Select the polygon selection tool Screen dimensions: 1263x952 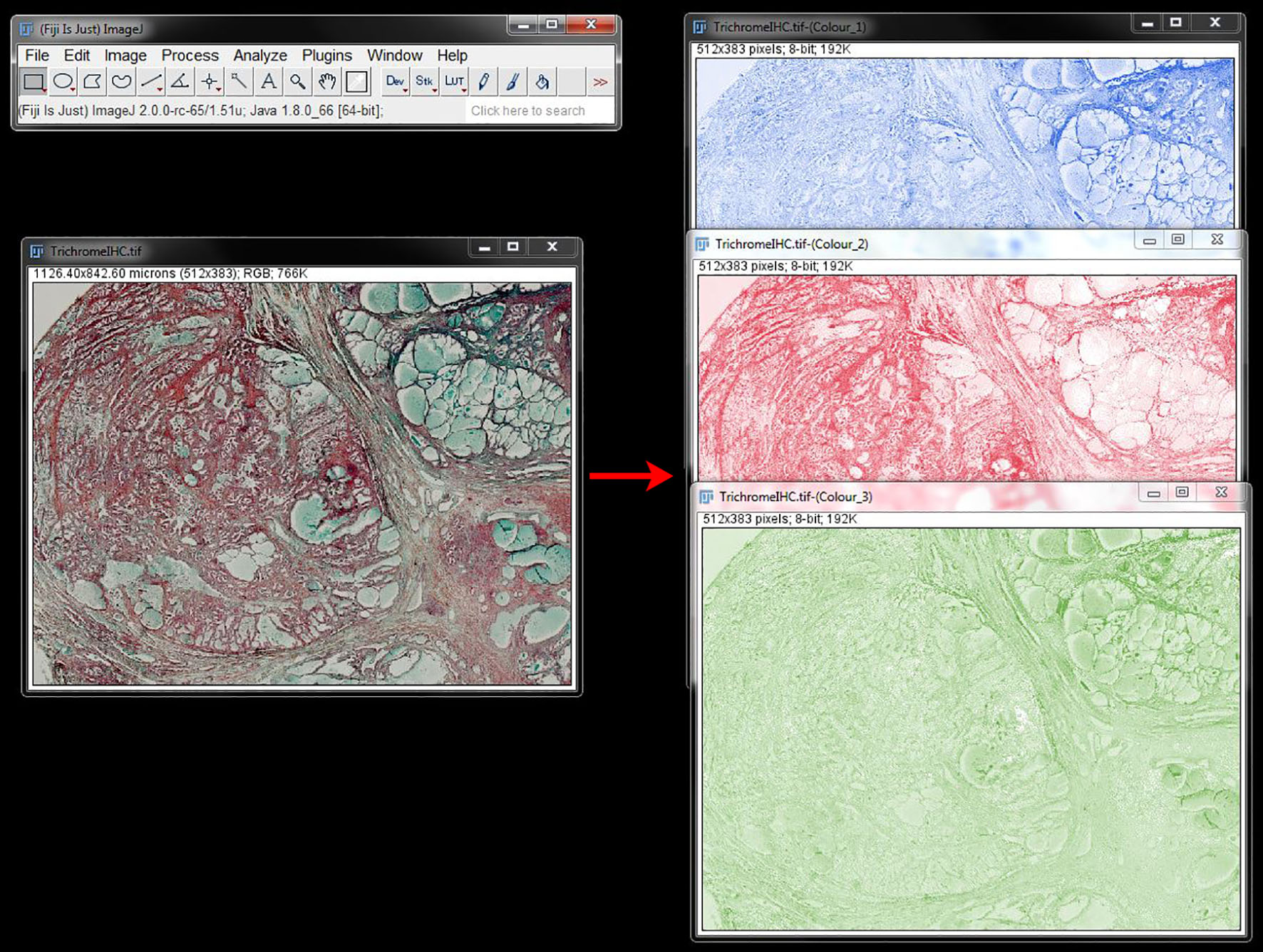tap(92, 81)
